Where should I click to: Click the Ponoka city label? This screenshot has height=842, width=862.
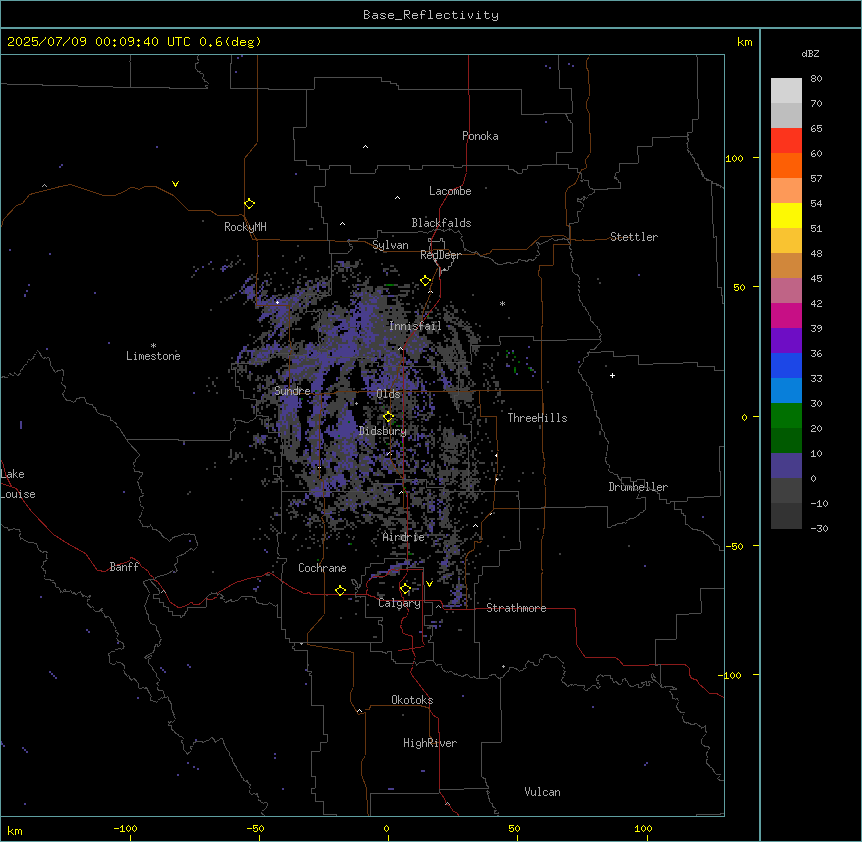480,136
